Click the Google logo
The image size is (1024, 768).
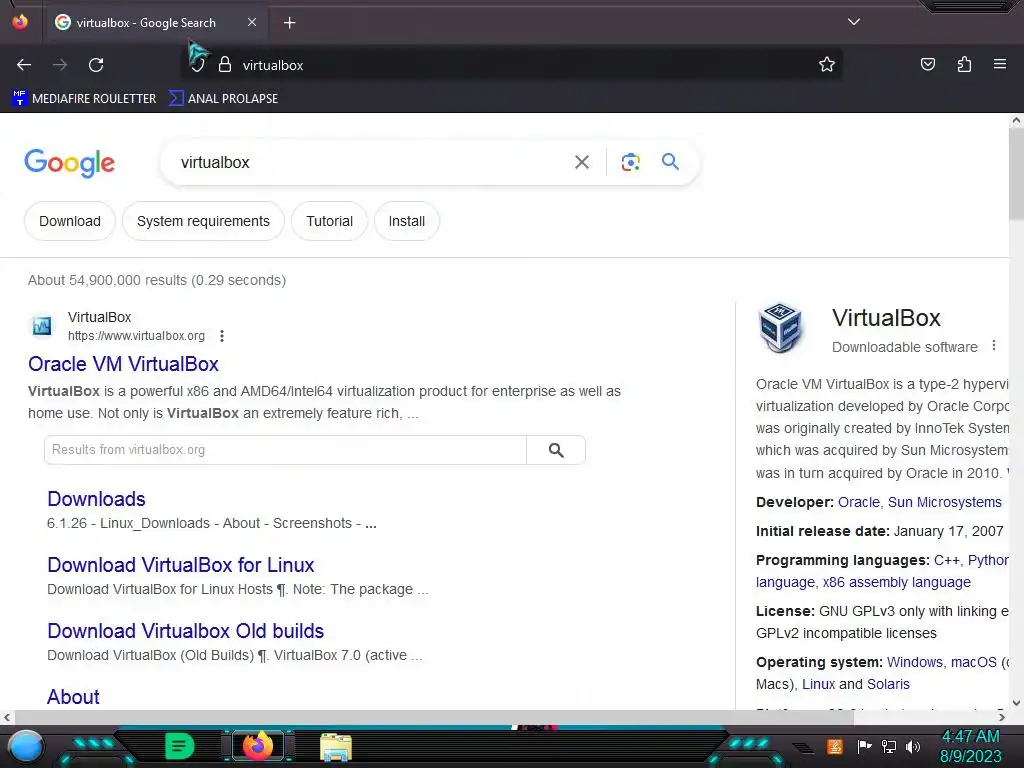[69, 163]
